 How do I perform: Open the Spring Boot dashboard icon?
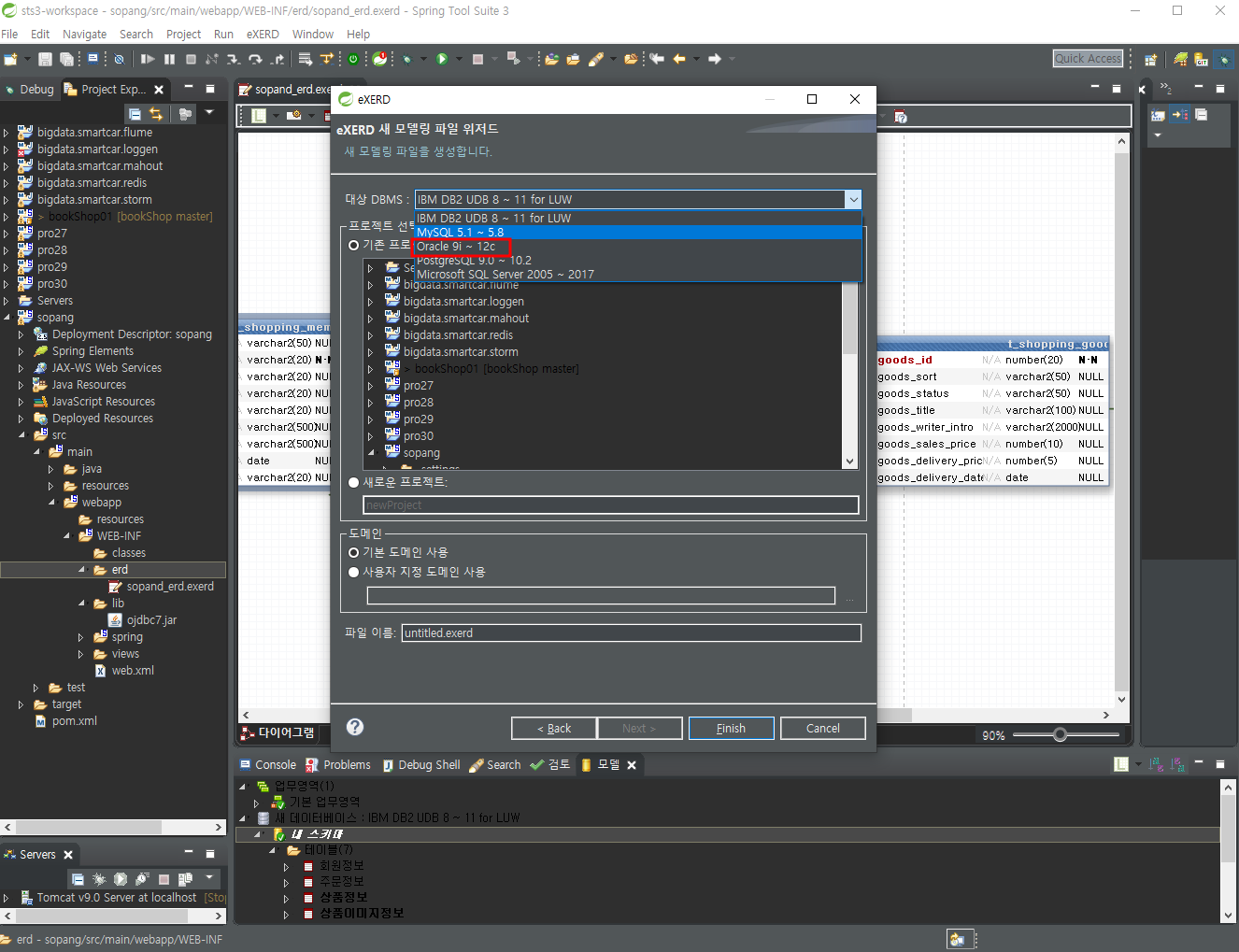(379, 59)
